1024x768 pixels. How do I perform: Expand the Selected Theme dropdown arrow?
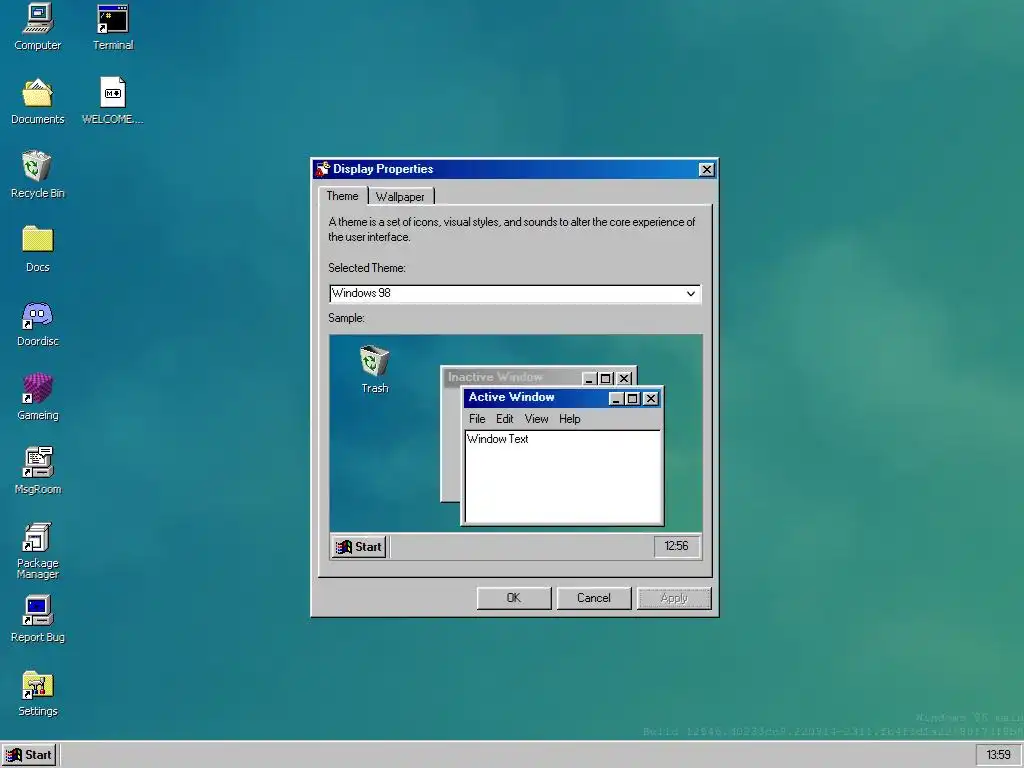pos(691,294)
